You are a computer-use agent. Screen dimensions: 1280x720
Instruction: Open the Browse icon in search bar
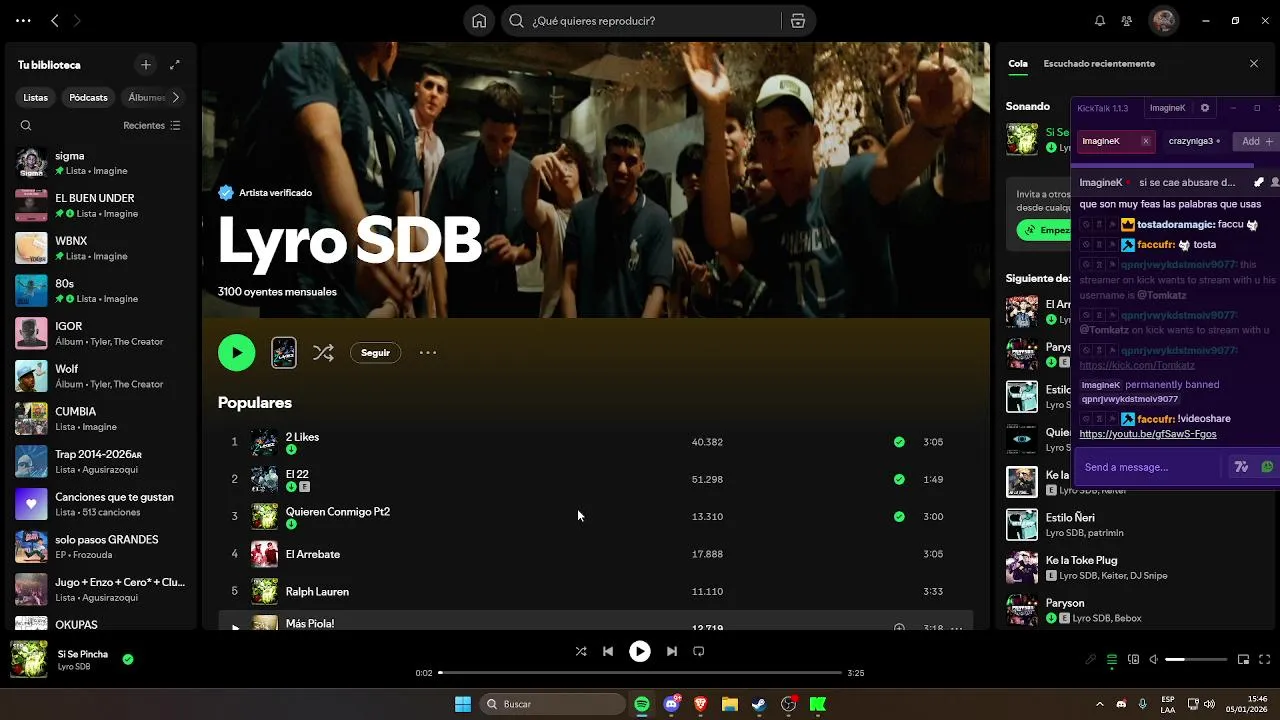[797, 21]
